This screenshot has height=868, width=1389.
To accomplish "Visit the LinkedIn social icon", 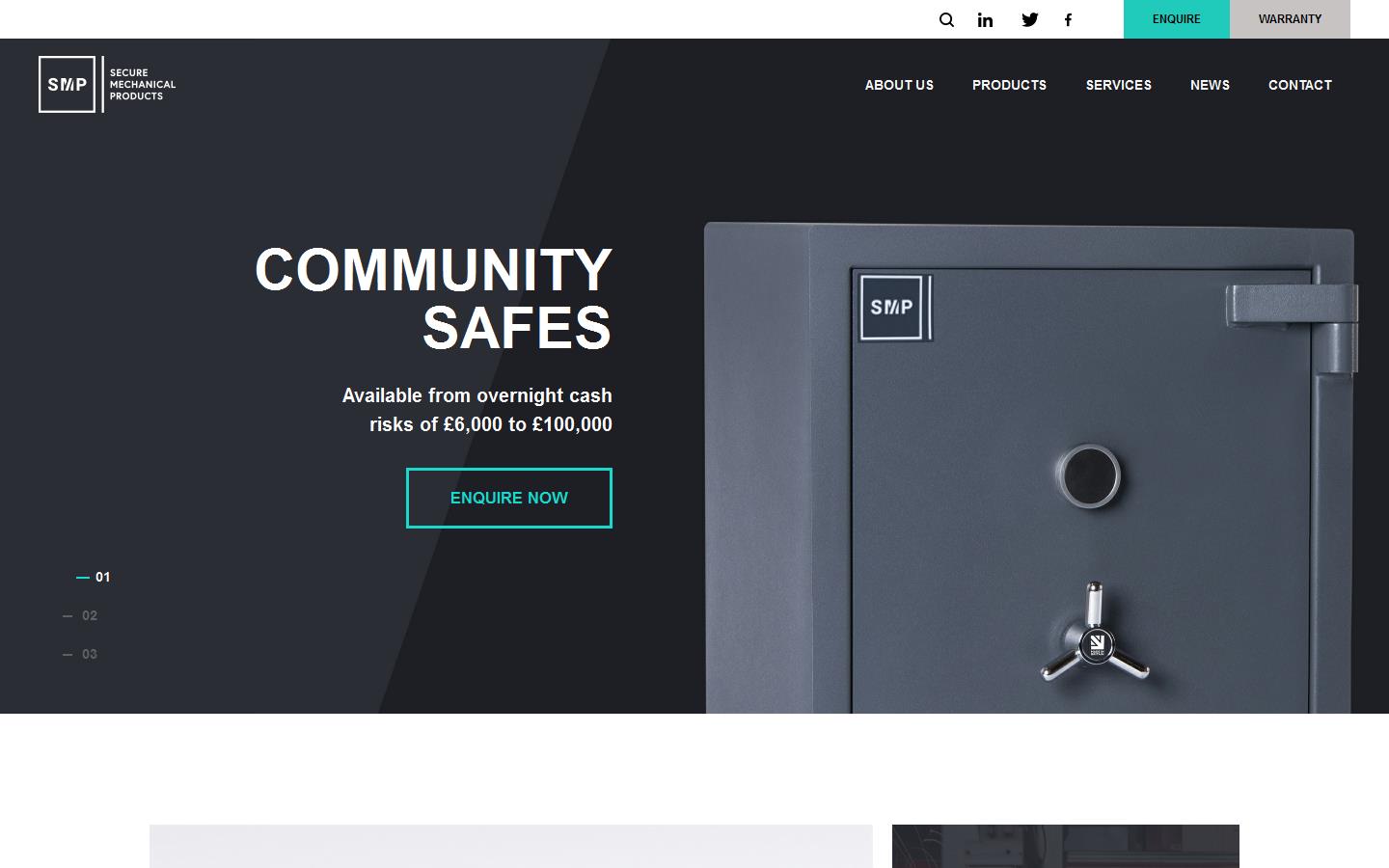I will click(x=985, y=19).
